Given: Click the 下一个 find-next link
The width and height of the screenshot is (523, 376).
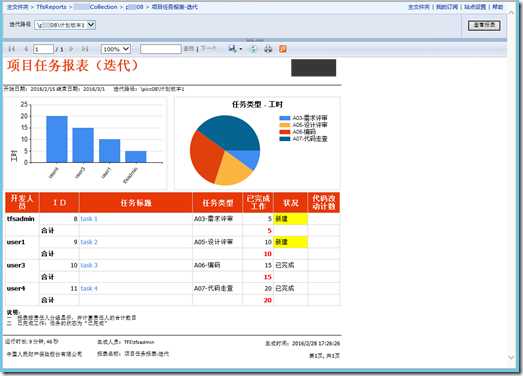Looking at the screenshot, I should point(208,49).
